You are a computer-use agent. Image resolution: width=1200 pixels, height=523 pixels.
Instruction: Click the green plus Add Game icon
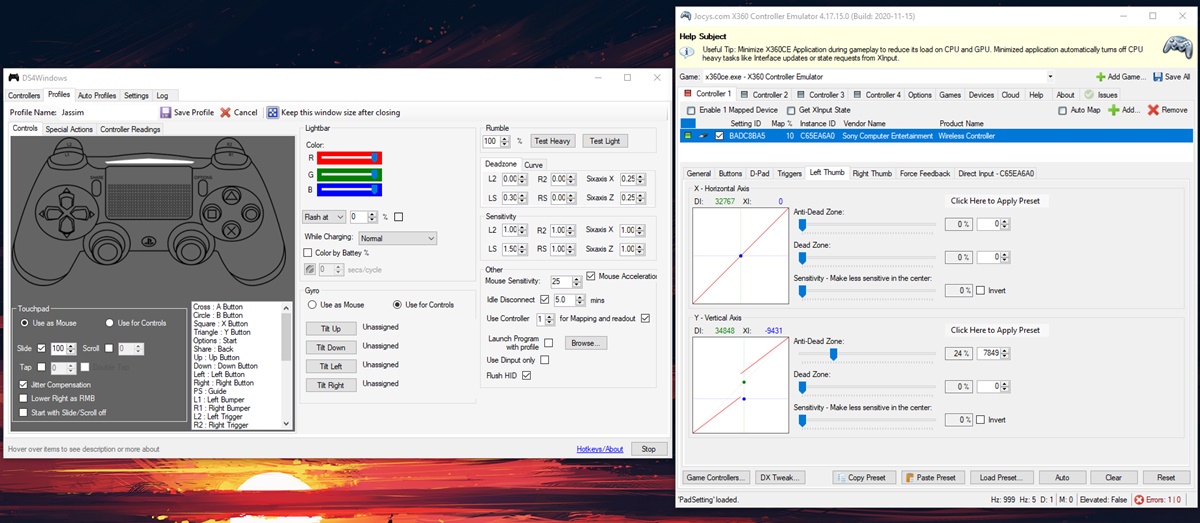(1100, 77)
